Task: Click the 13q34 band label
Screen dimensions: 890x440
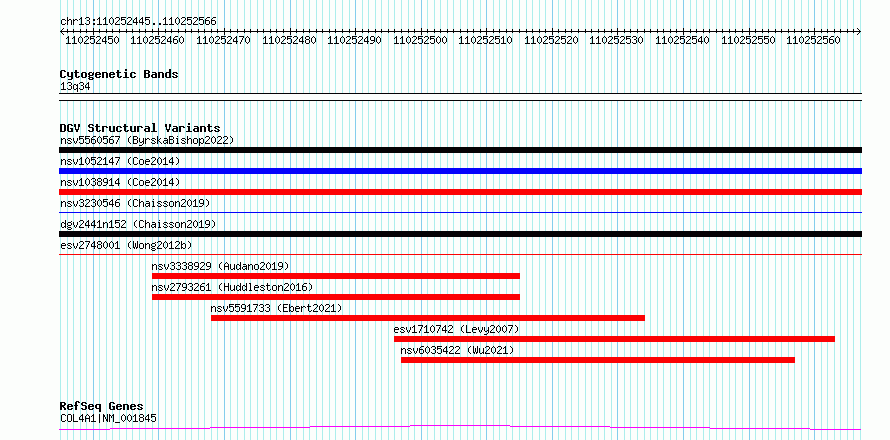Action: point(75,87)
